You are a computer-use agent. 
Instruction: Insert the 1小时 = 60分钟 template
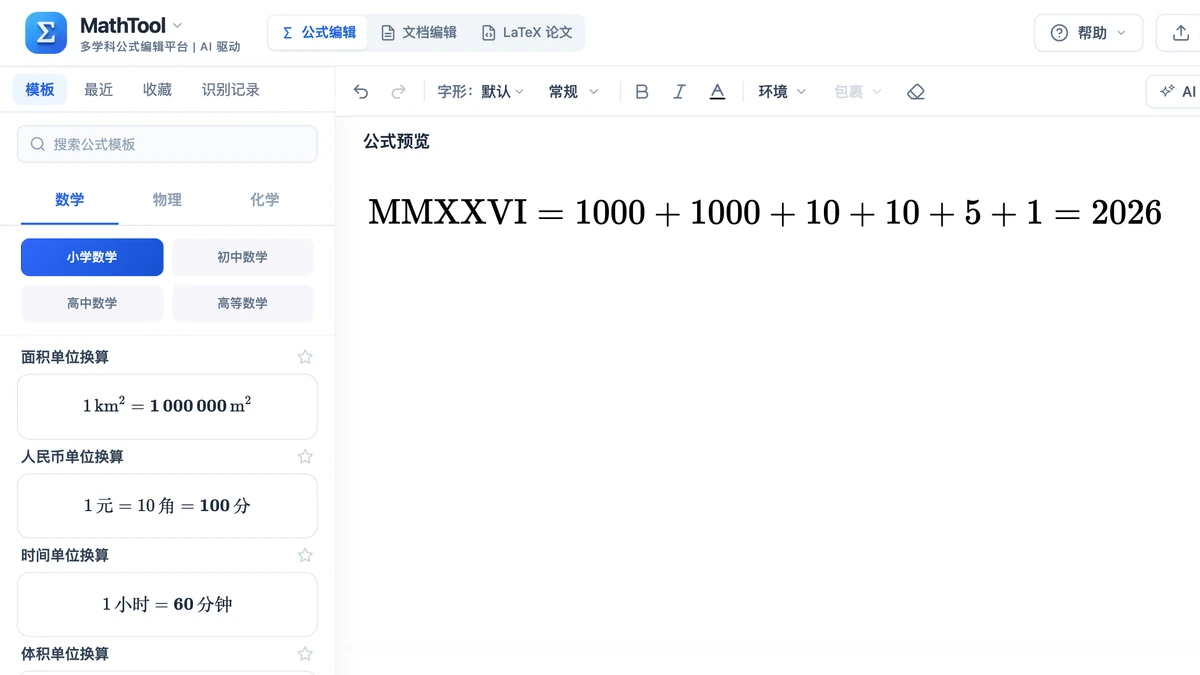pyautogui.click(x=167, y=605)
